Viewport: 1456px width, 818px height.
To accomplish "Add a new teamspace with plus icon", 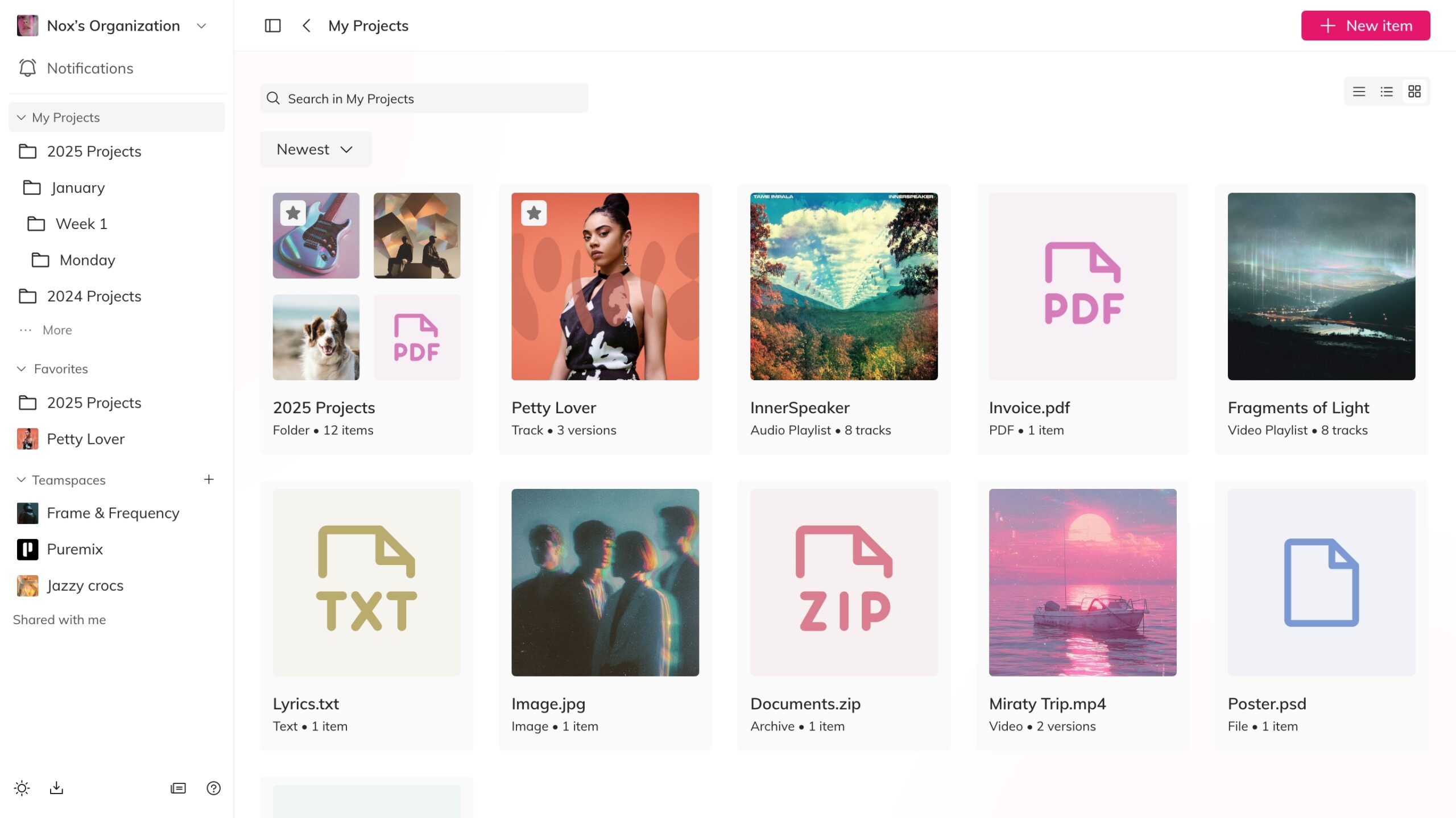I will (x=209, y=480).
